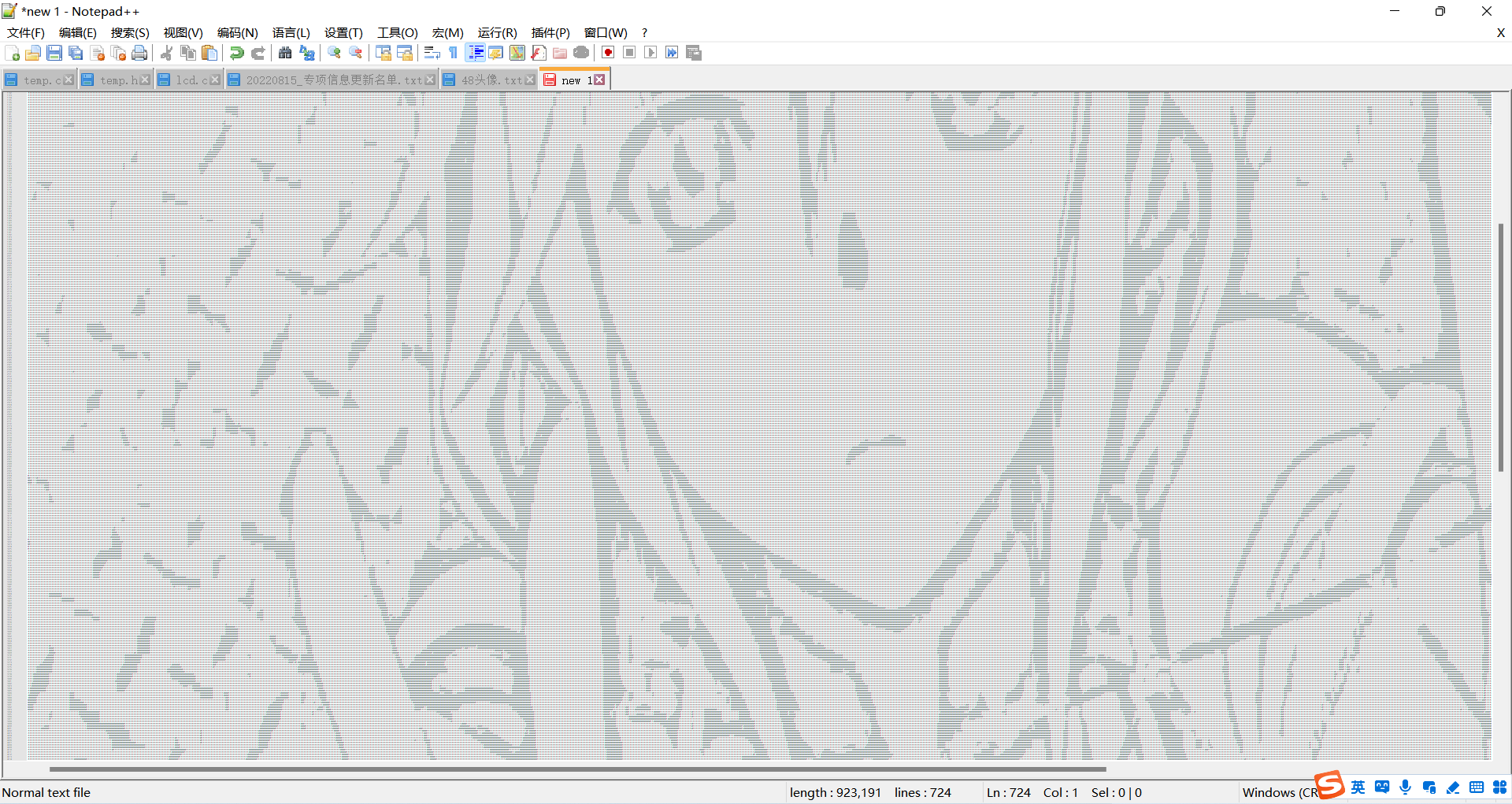Open the 窗口(W) menu
Screen dimensions: 1512x804
[606, 32]
